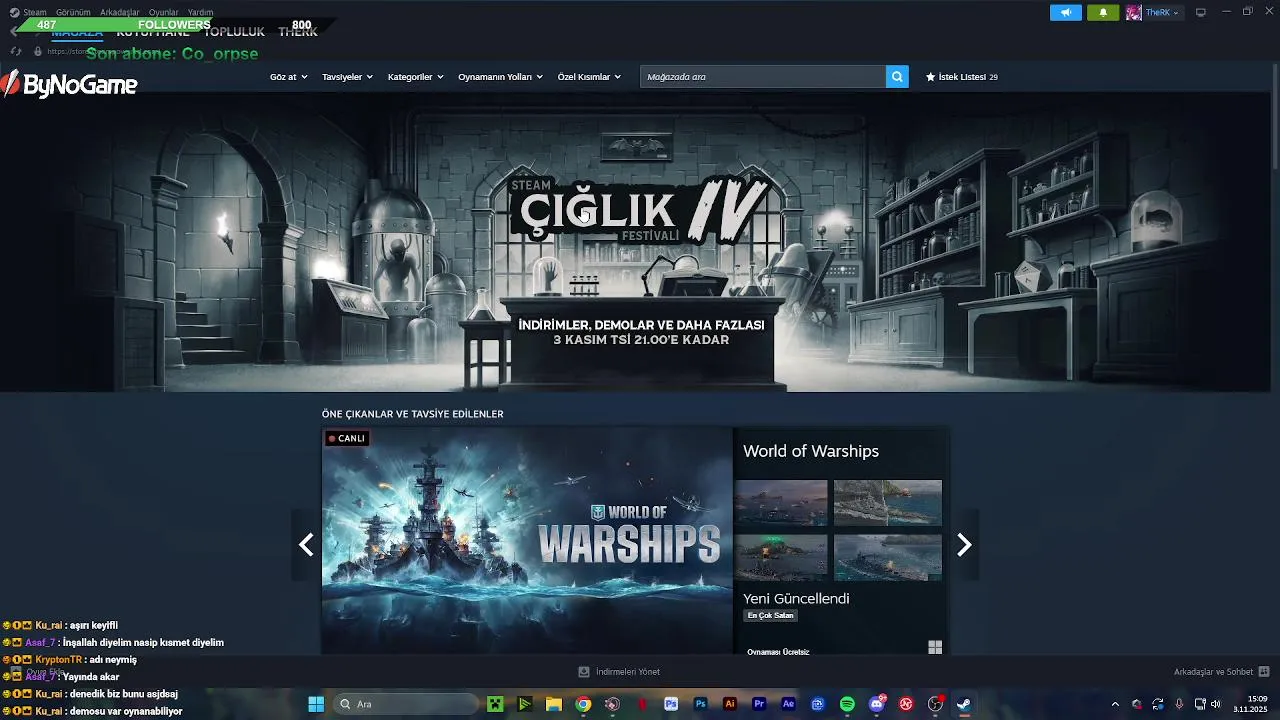
Task: Click in the Mağazada ara search field
Action: tap(763, 76)
